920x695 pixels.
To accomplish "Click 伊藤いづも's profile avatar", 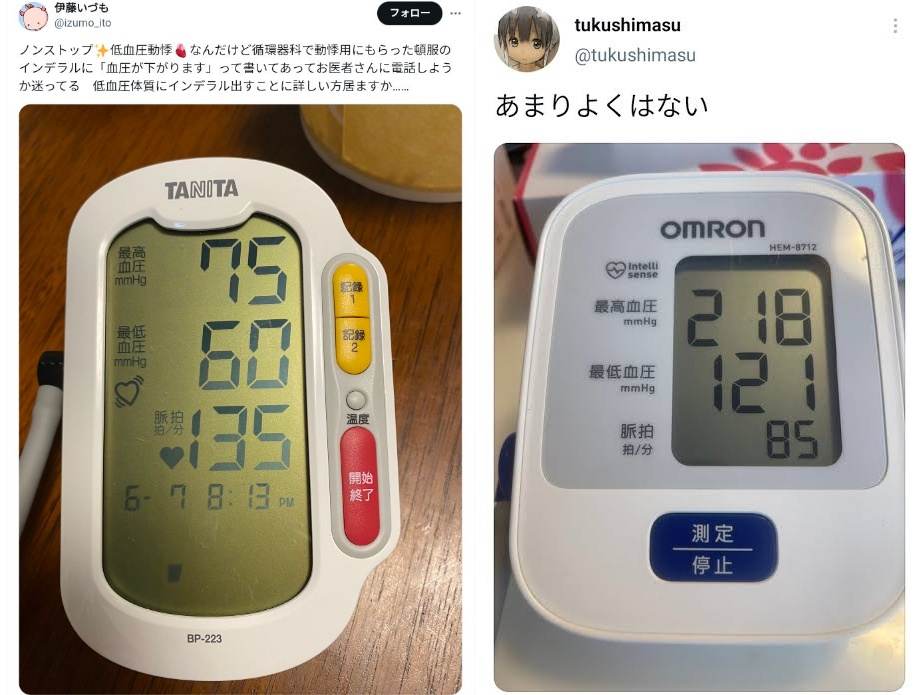I will coord(33,16).
